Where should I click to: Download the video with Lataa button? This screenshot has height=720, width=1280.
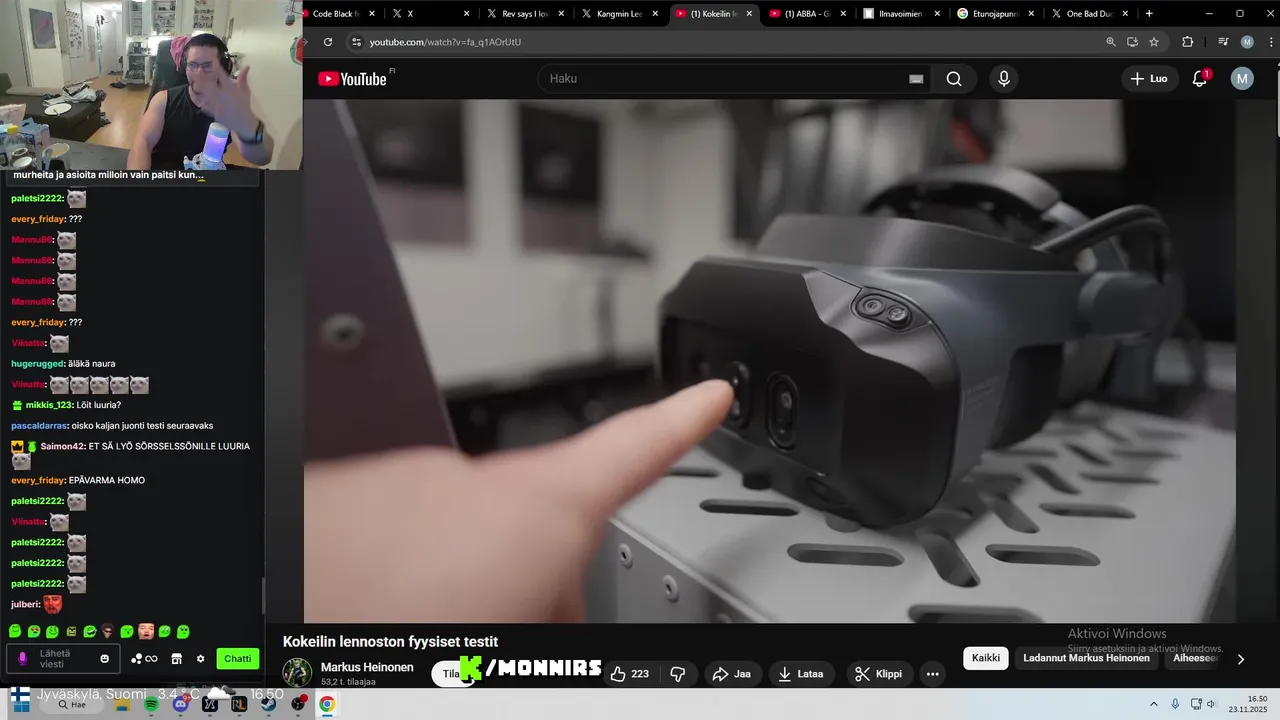[x=801, y=674]
